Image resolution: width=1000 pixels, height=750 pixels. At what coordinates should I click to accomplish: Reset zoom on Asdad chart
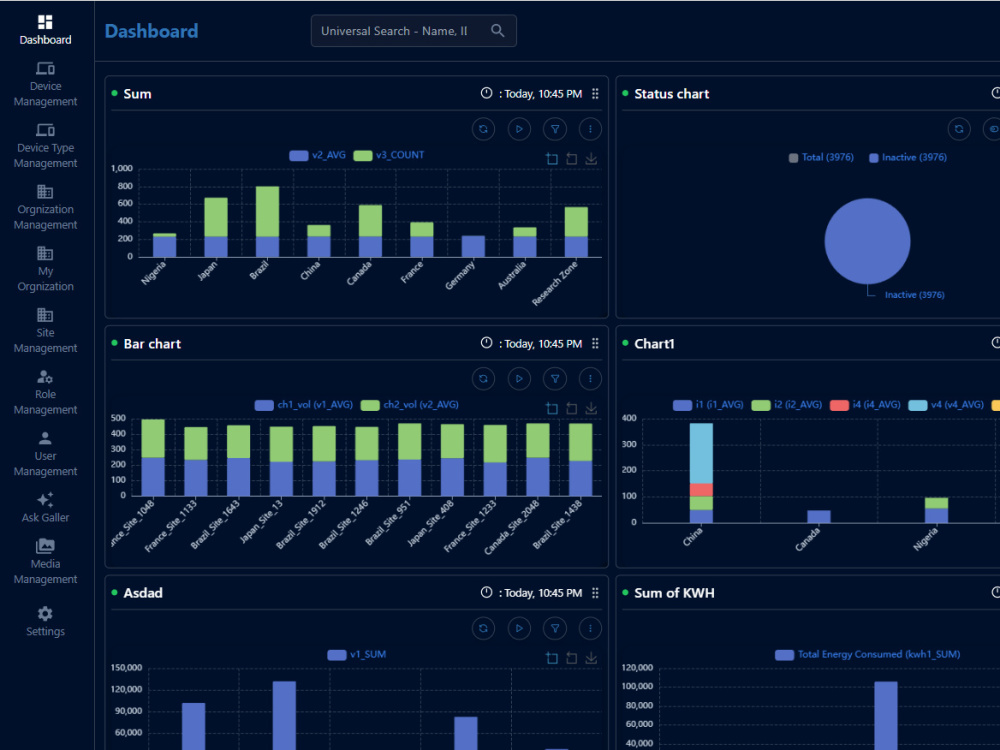[x=572, y=658]
